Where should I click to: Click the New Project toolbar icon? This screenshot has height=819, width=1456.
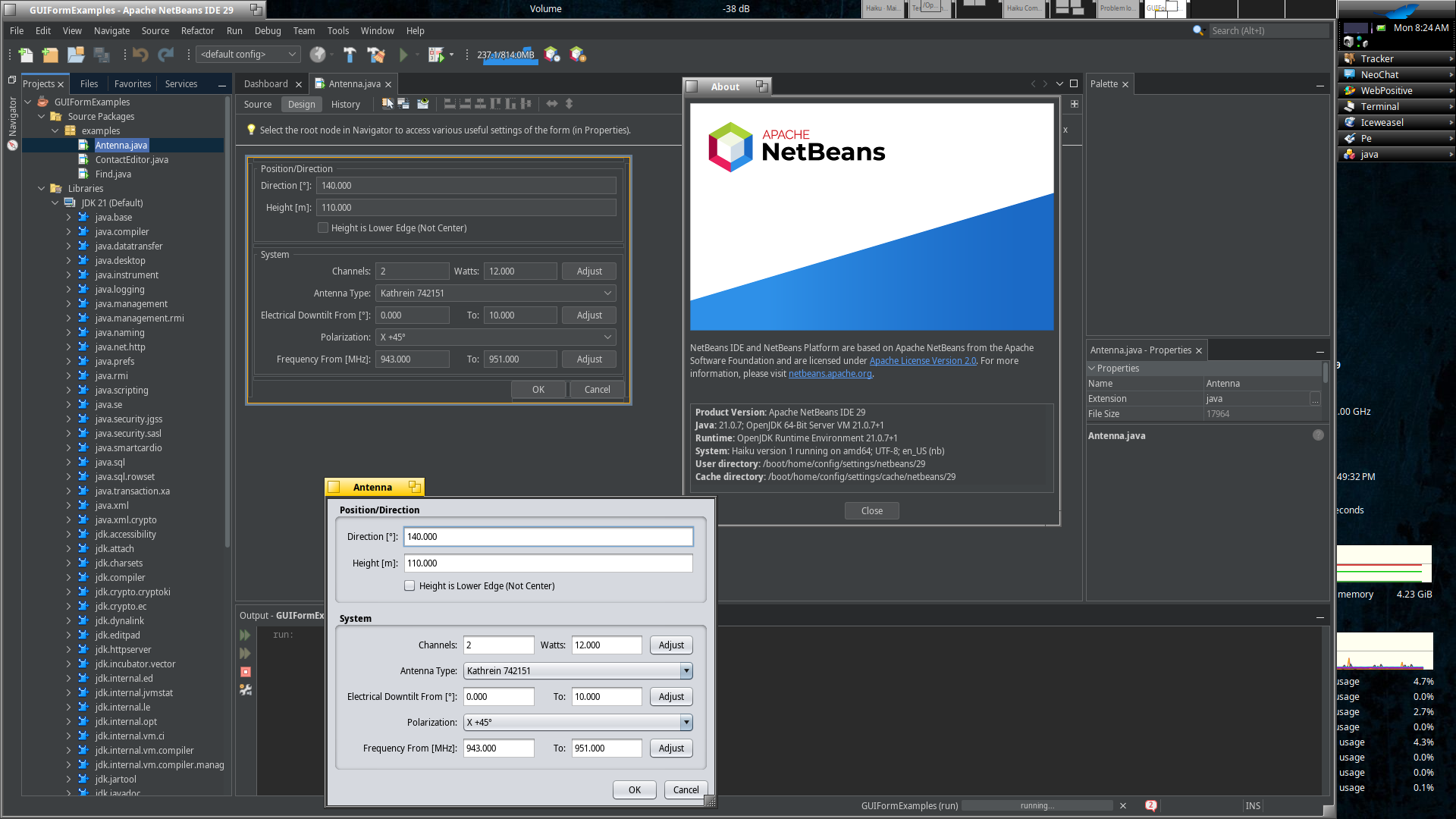pos(50,55)
